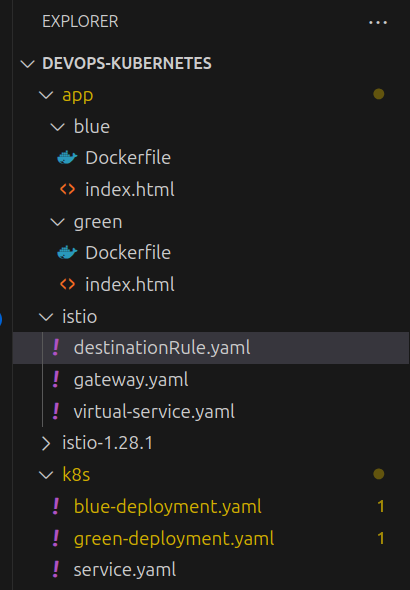Viewport: 410px width, 590px height.
Task: Click the YAML icon beside green-deployment.yaml
Action: [56, 538]
